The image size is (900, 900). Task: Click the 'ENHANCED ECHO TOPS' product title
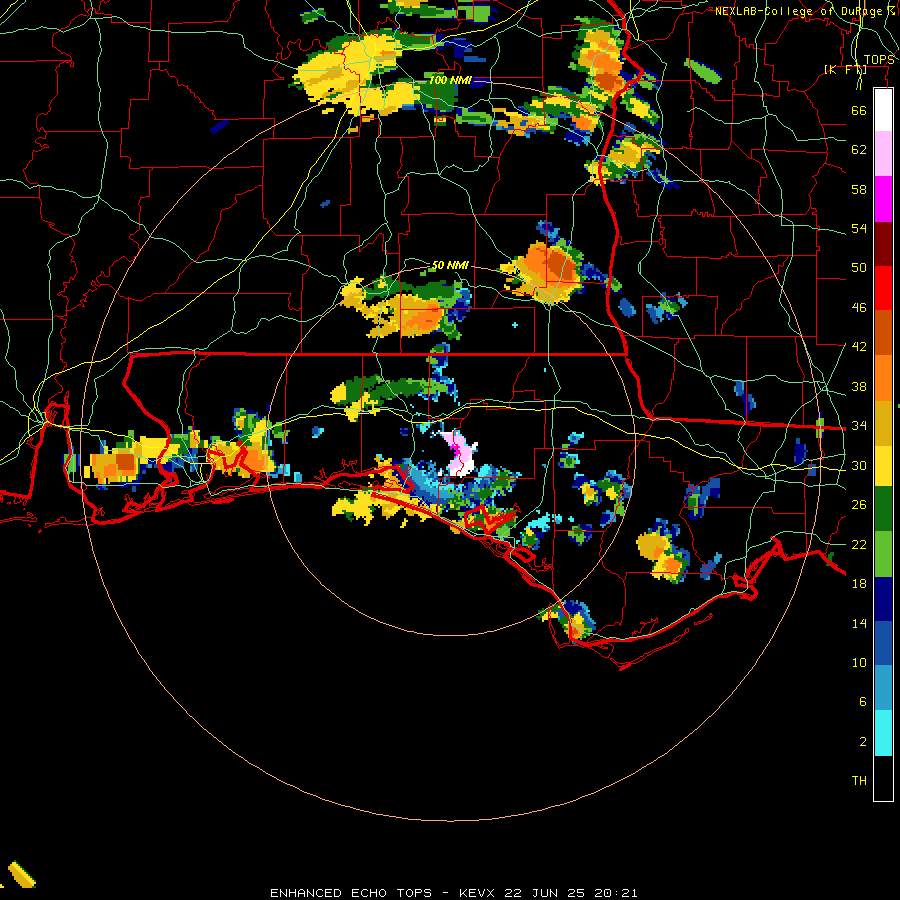(x=351, y=893)
